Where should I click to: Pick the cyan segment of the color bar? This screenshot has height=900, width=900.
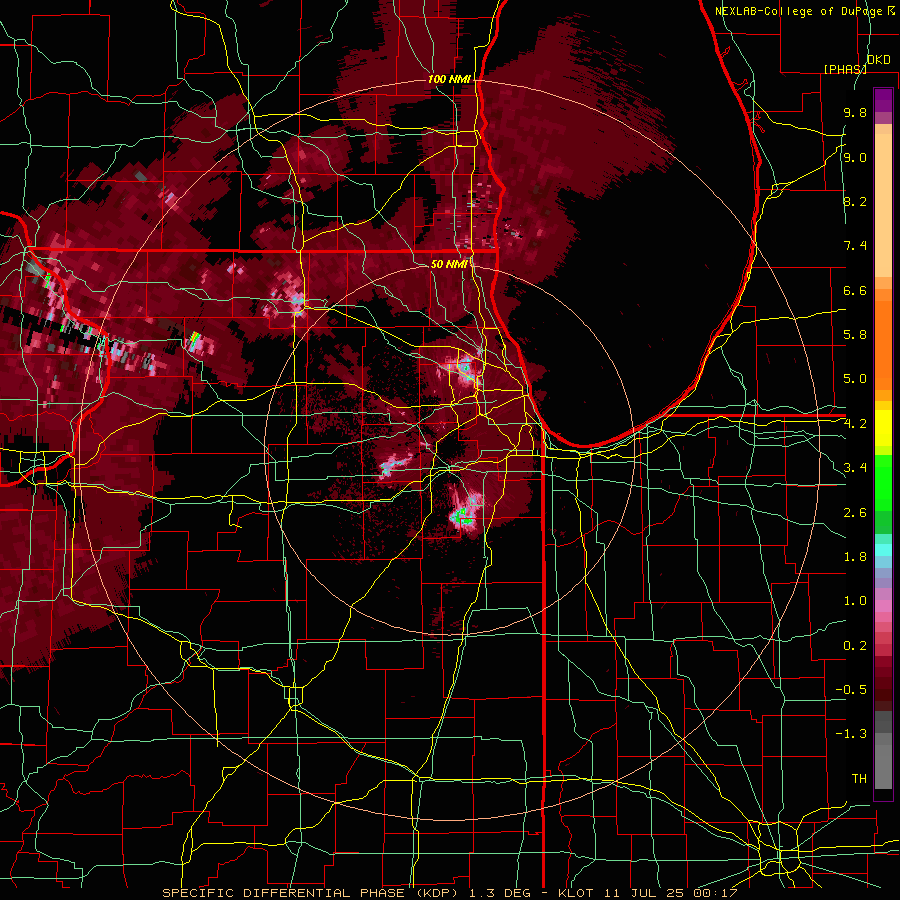(x=883, y=550)
